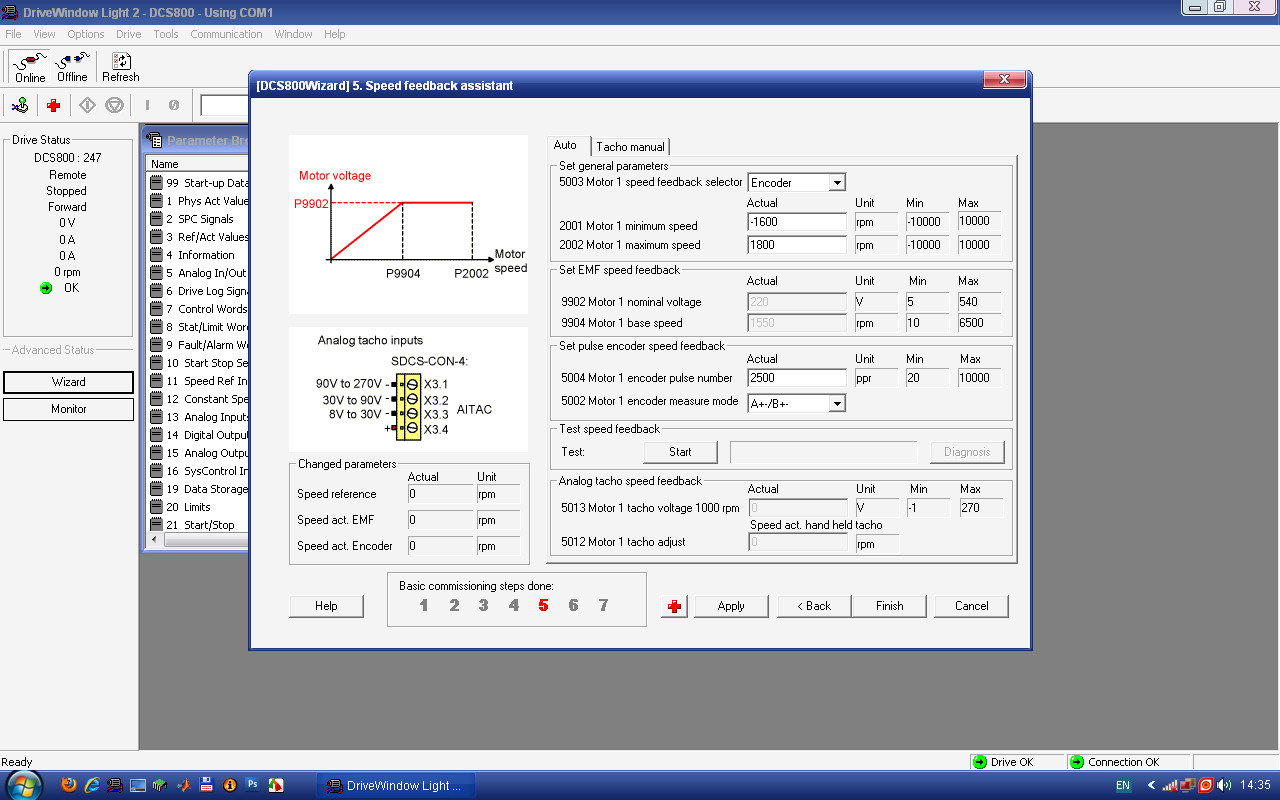The height and width of the screenshot is (800, 1280).
Task: Open the Help menu
Action: click(x=334, y=34)
